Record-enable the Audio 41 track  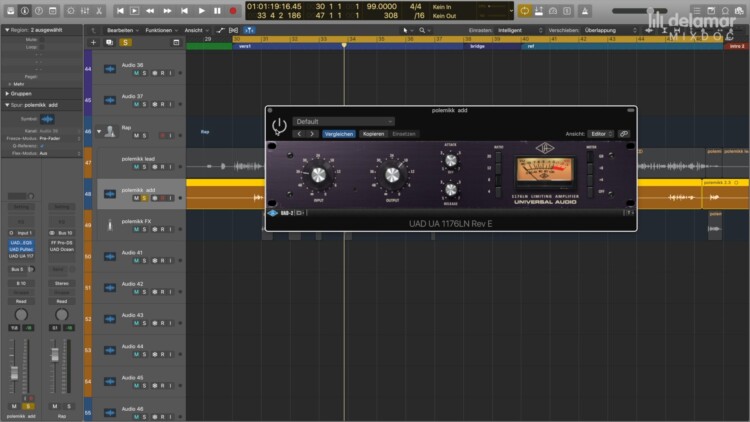point(163,261)
